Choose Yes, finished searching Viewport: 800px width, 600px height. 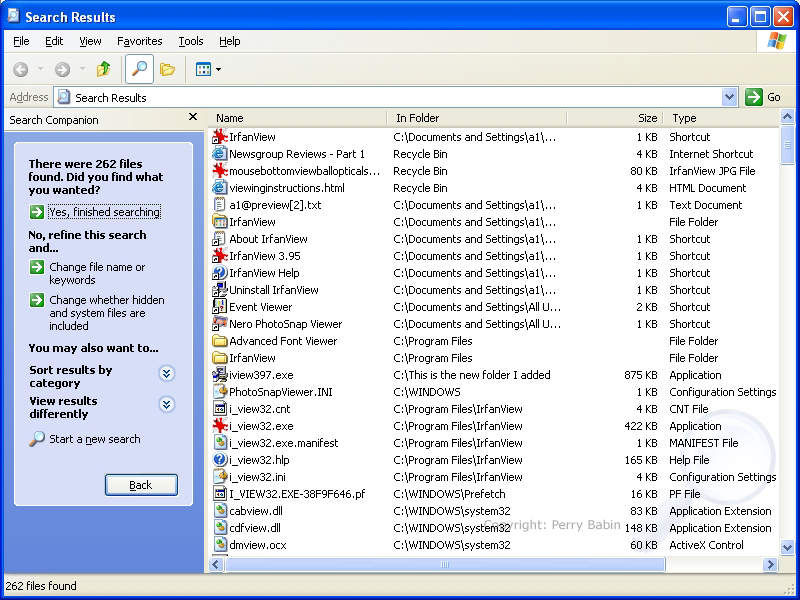point(105,212)
